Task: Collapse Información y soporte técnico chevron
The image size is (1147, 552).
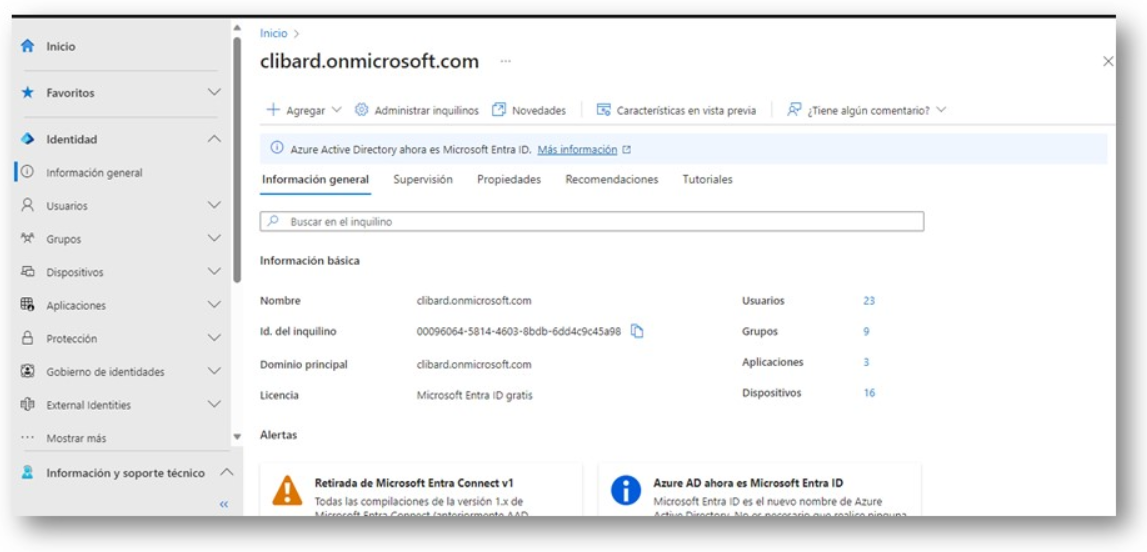Action: pyautogui.click(x=227, y=472)
